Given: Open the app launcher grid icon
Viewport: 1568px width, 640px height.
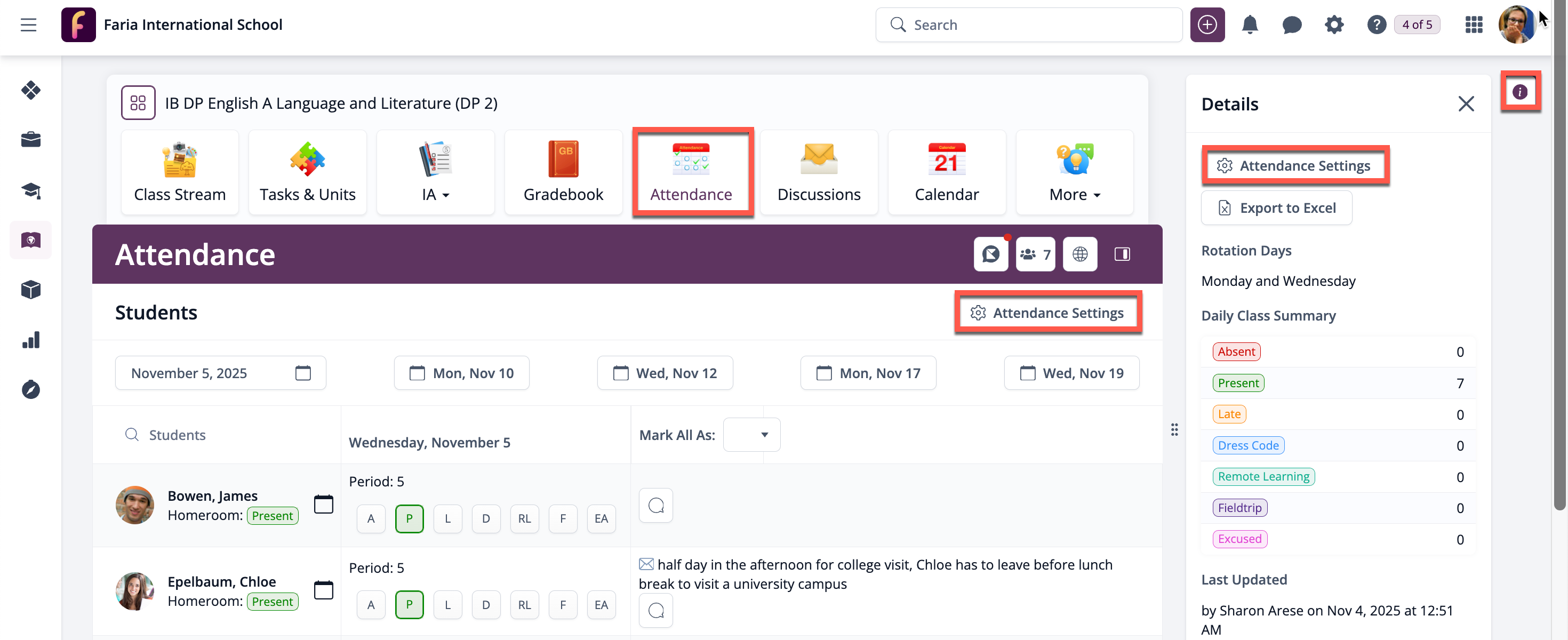Looking at the screenshot, I should [1473, 25].
